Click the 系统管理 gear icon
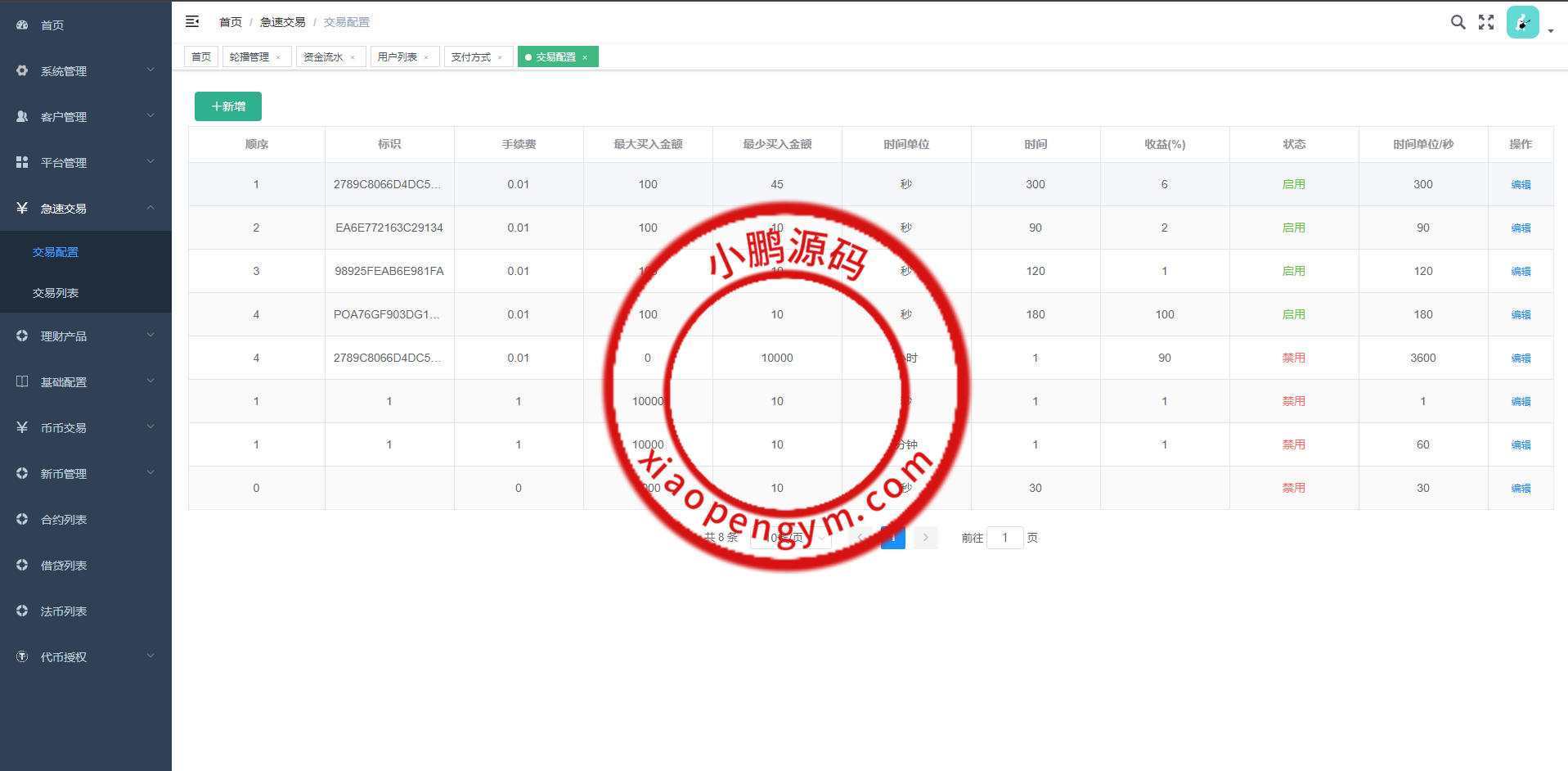This screenshot has height=771, width=1568. click(x=22, y=71)
